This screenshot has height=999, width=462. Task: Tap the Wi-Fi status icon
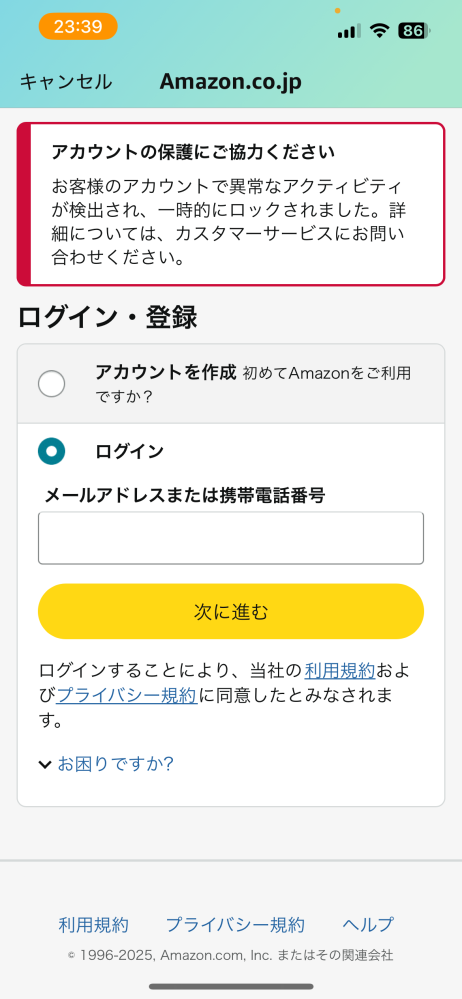point(380,30)
